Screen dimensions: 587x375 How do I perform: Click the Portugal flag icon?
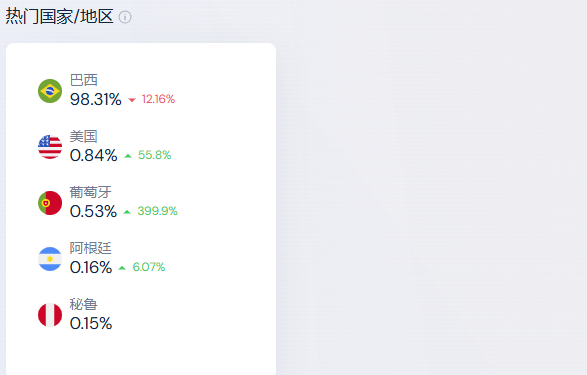coord(50,203)
